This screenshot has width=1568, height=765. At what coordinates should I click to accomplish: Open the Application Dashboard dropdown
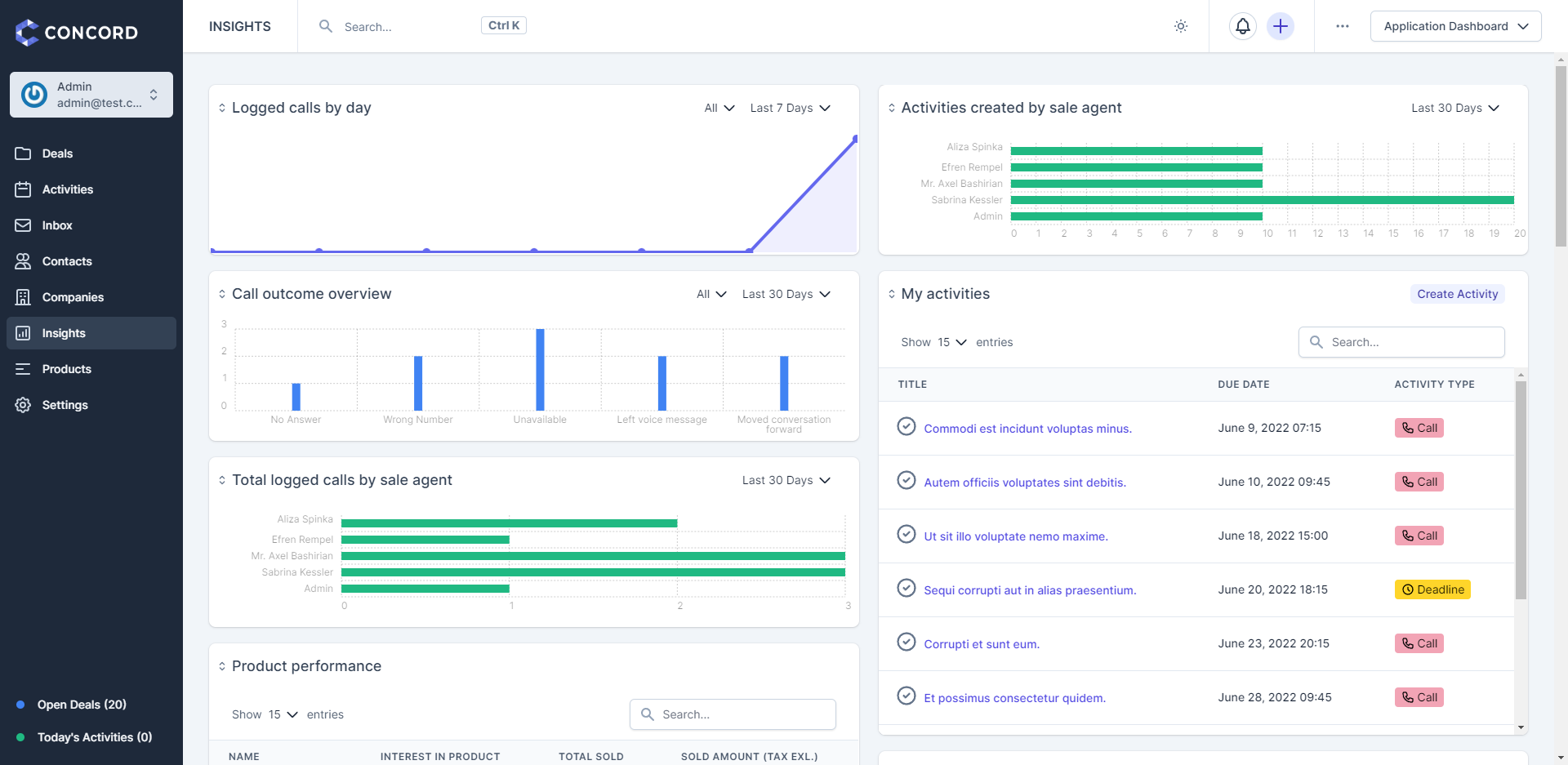tap(1455, 26)
